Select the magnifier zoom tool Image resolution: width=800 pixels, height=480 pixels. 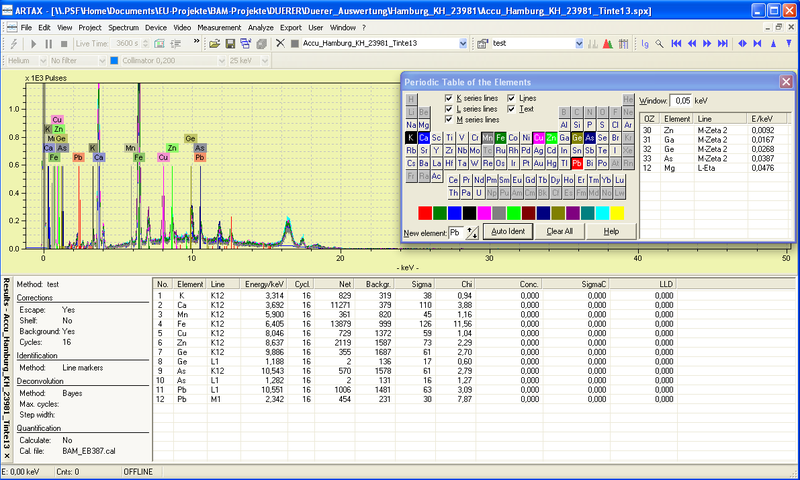[660, 44]
